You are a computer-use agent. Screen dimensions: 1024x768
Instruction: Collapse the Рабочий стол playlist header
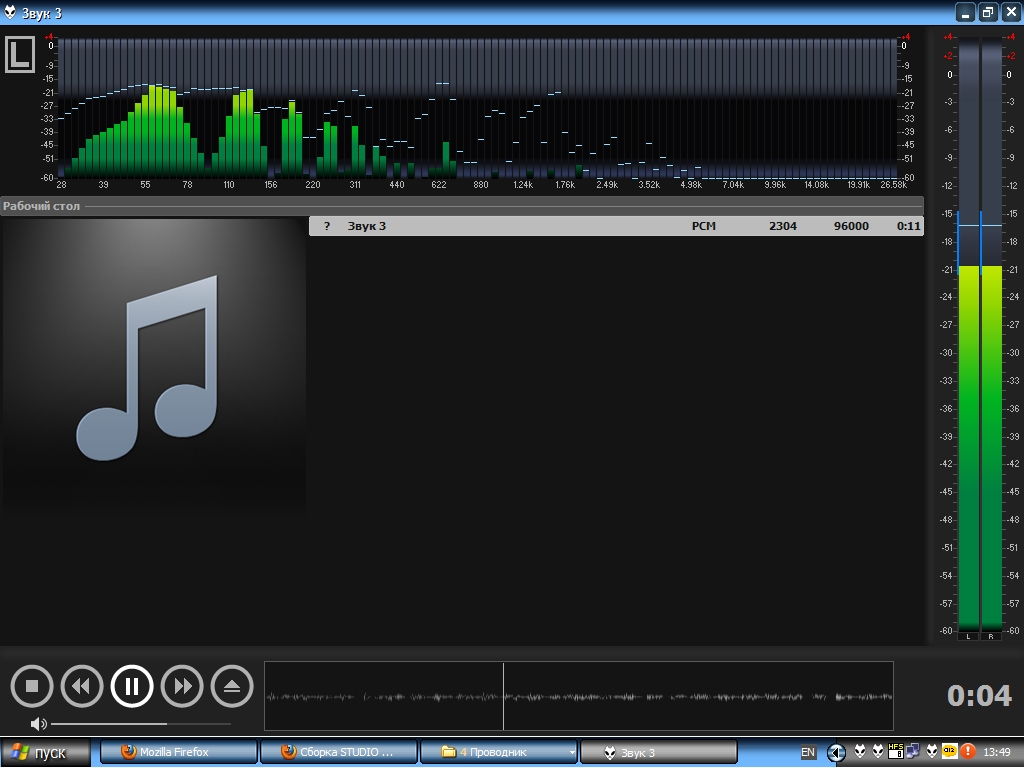(41, 206)
